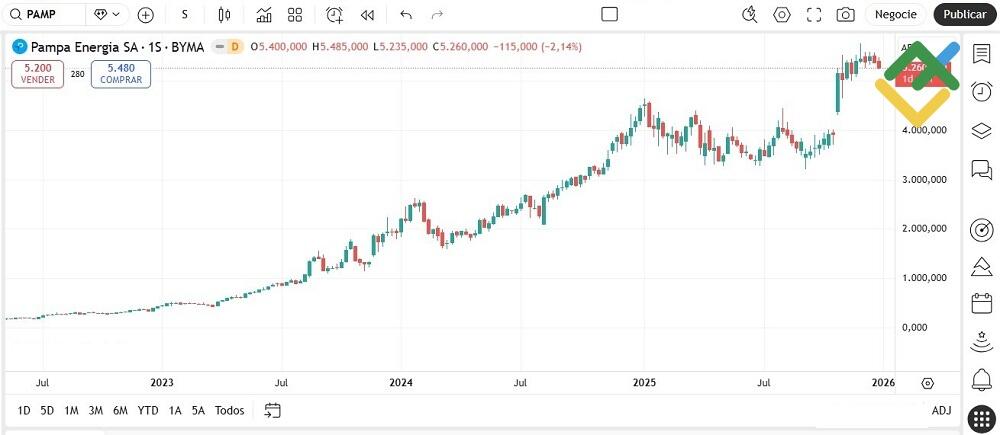Open the calendar panel in sidebar
1000x435 pixels.
pyautogui.click(x=982, y=303)
